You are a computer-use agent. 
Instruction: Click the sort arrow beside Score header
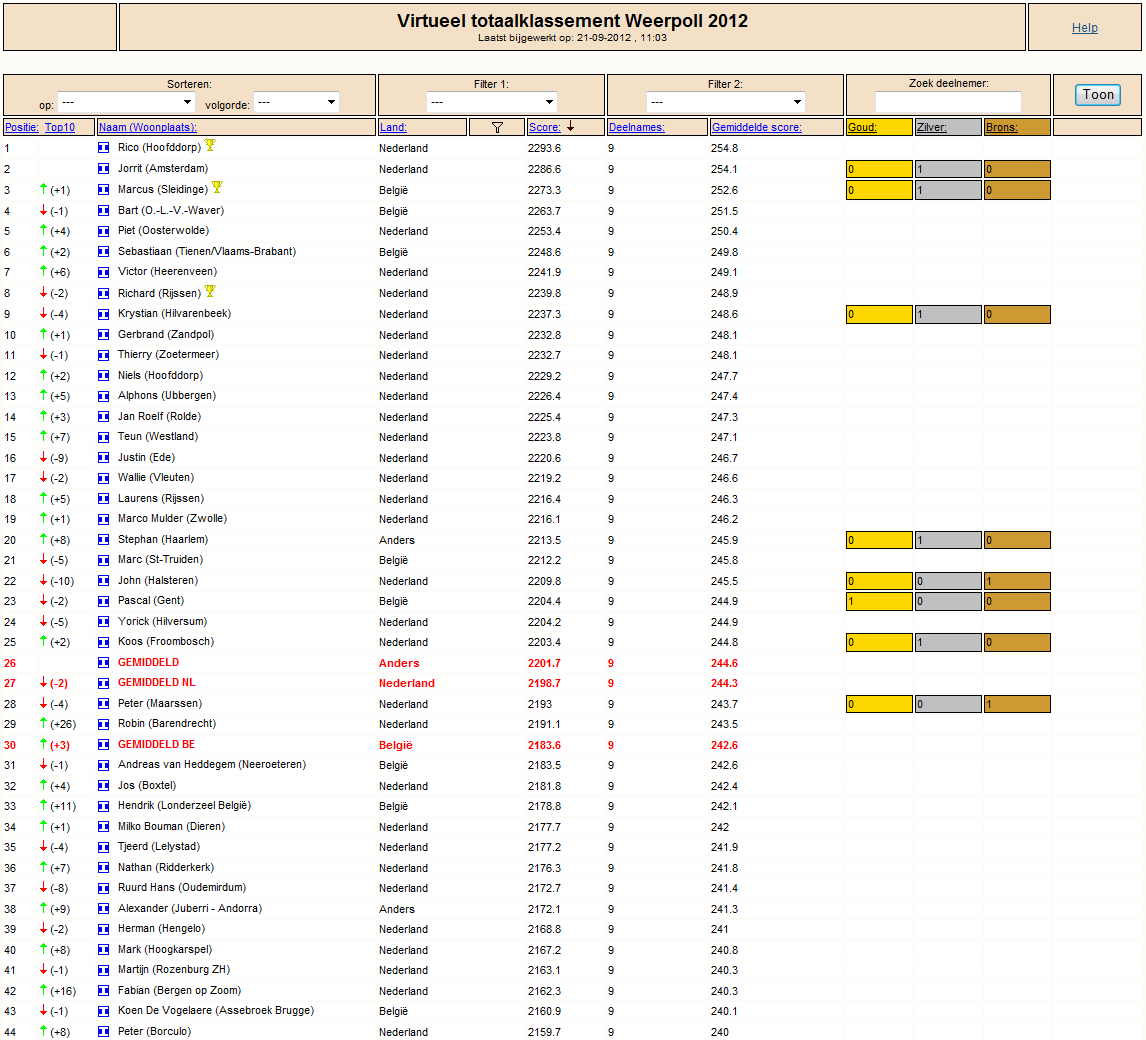[x=570, y=126]
